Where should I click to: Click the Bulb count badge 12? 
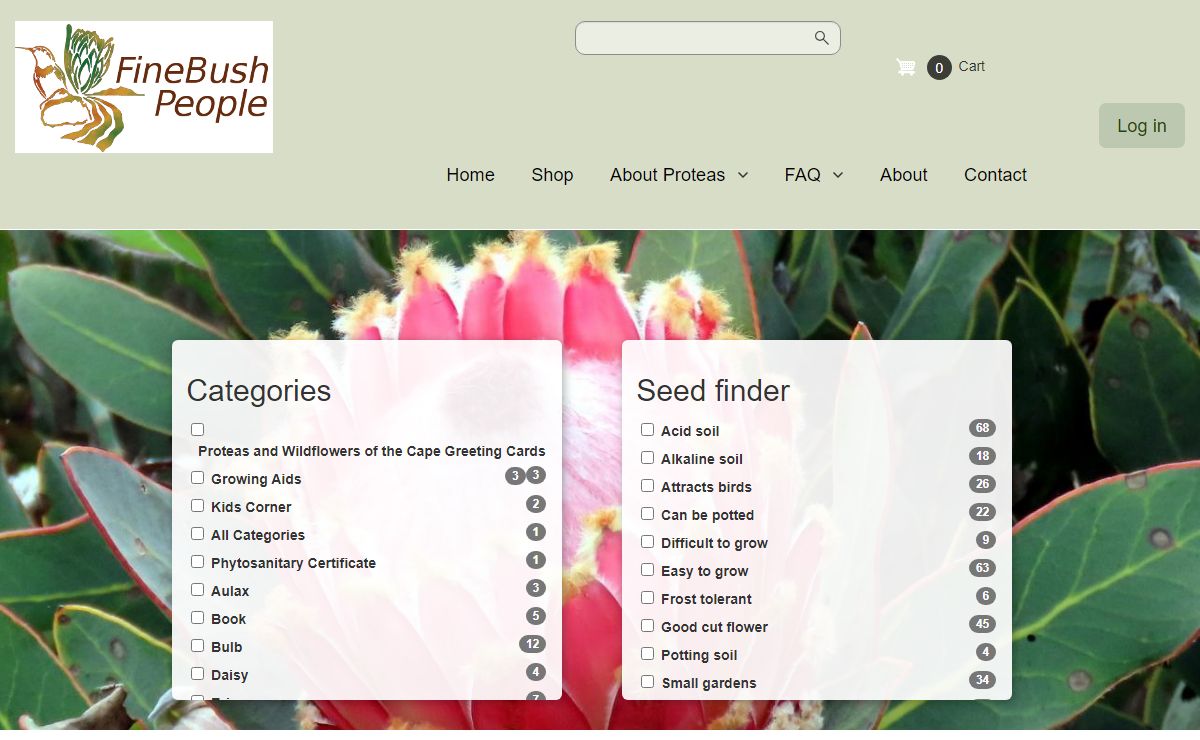coord(532,644)
